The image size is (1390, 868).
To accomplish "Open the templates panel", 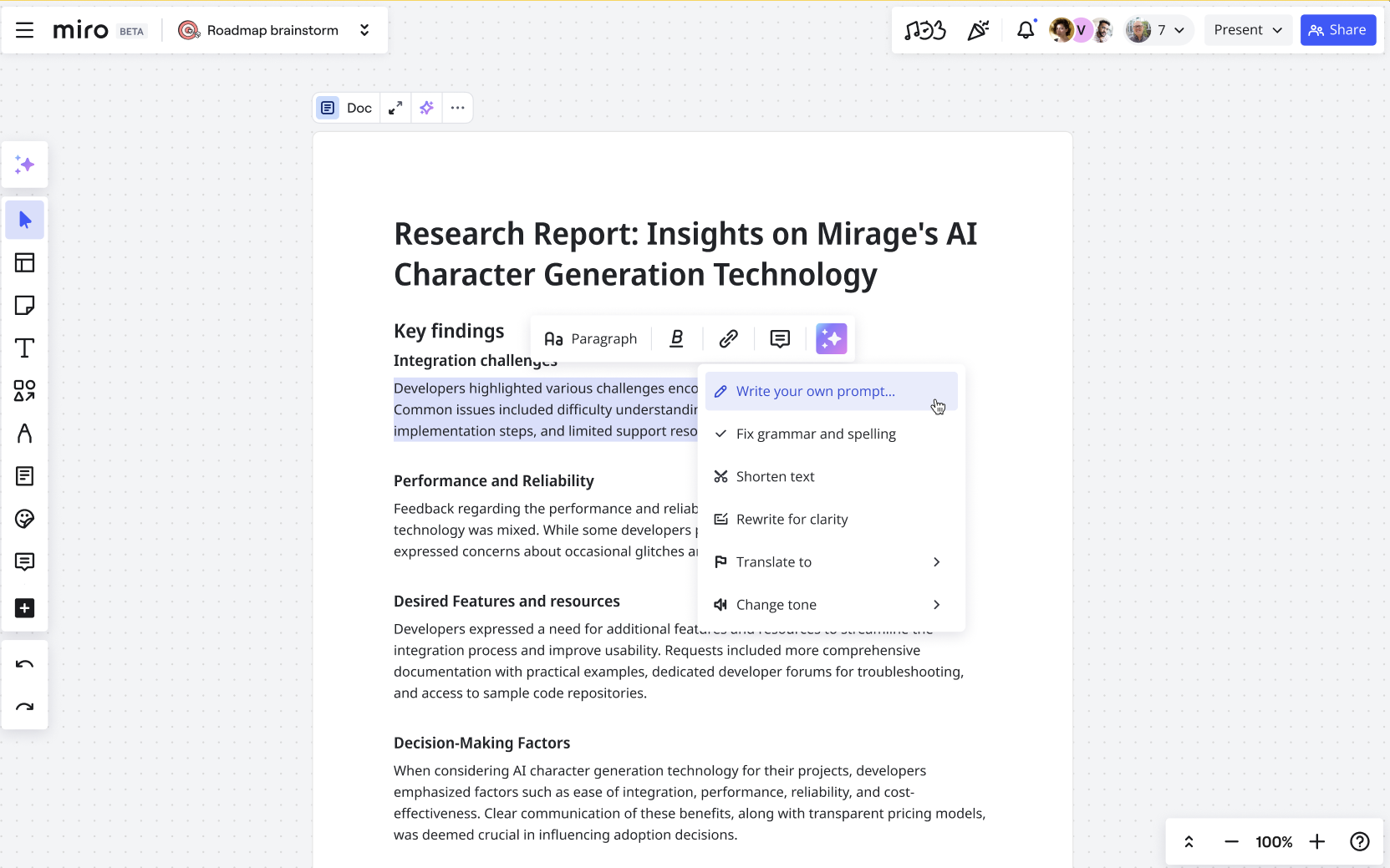I will pos(25,262).
